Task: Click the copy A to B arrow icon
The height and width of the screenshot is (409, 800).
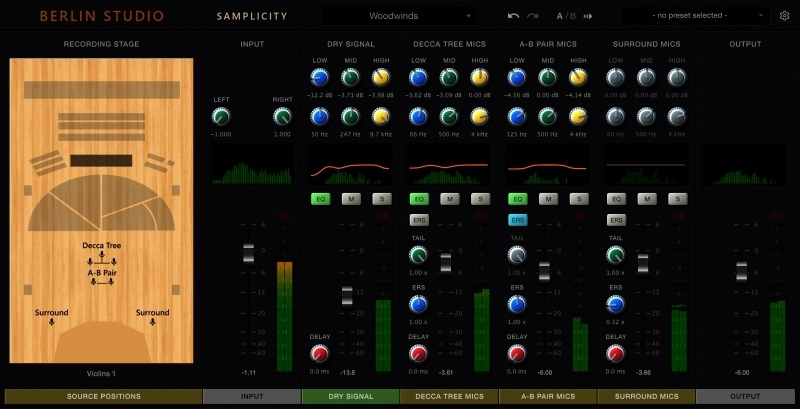Action: [x=588, y=16]
